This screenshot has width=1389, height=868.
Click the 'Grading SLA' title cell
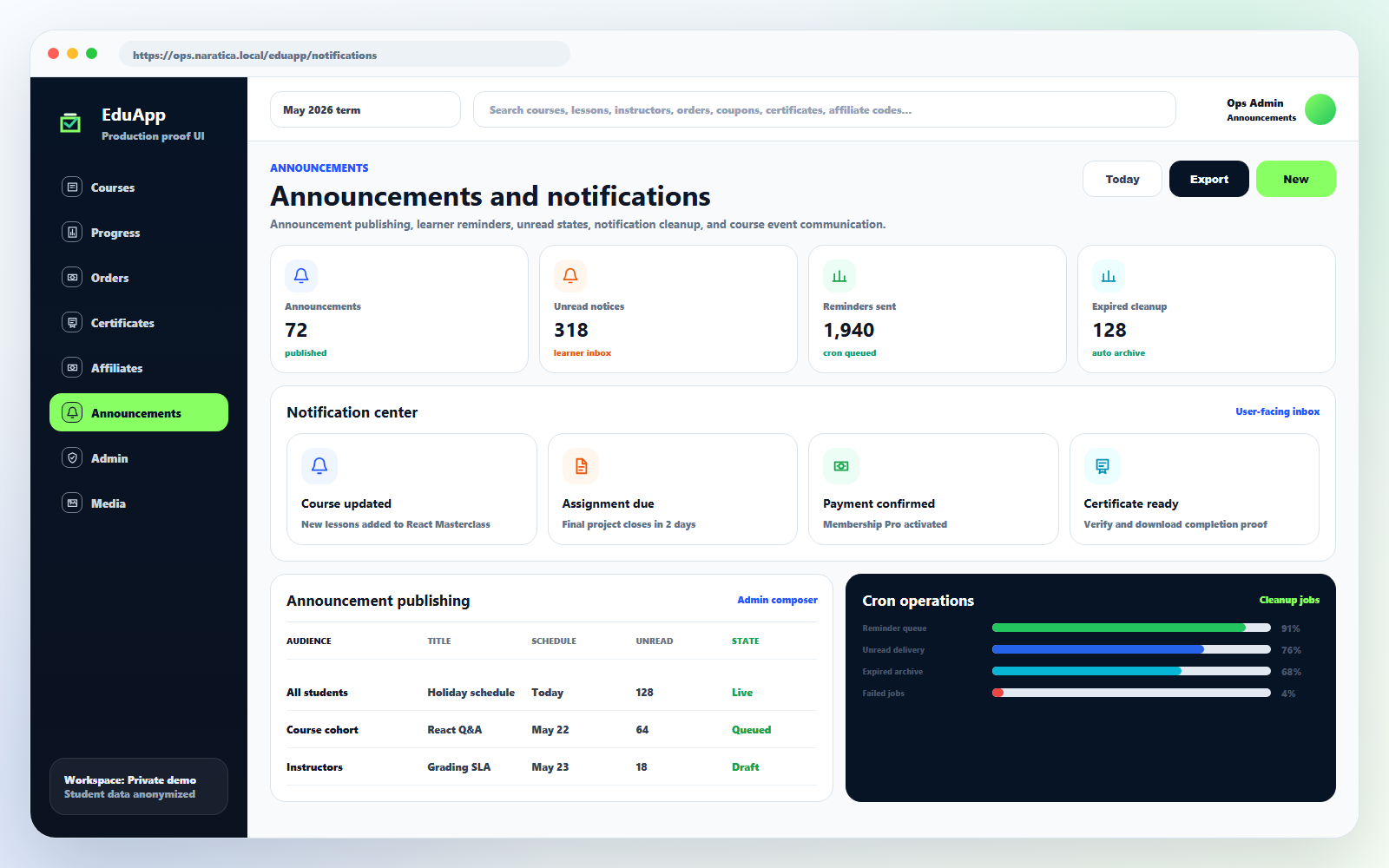(458, 767)
